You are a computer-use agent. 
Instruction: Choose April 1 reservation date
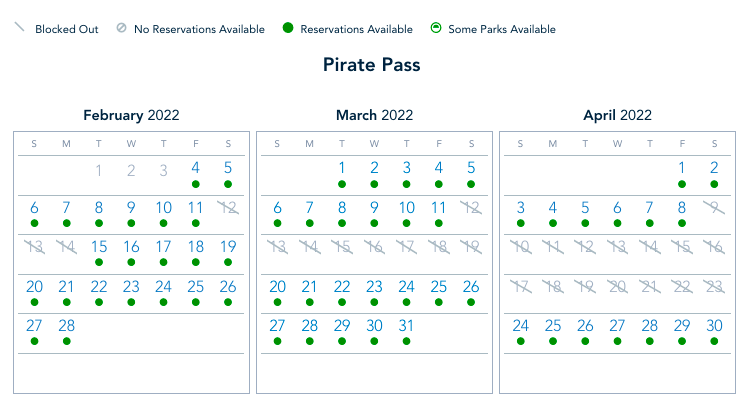pyautogui.click(x=682, y=168)
